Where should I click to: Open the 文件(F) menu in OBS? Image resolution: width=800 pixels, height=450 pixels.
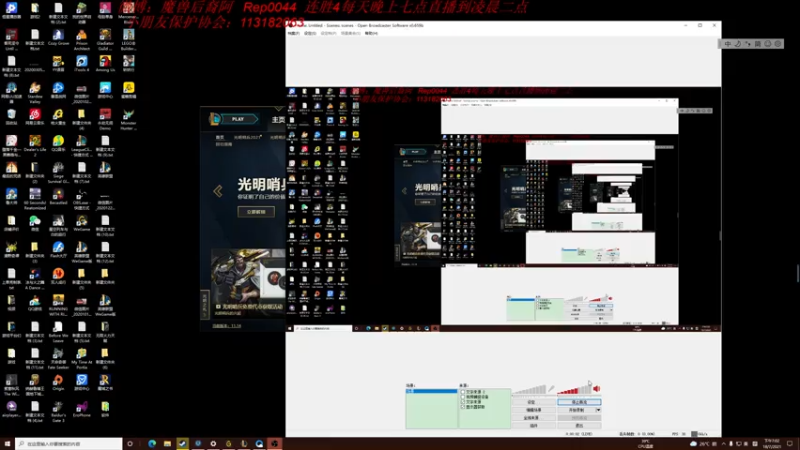coord(293,33)
